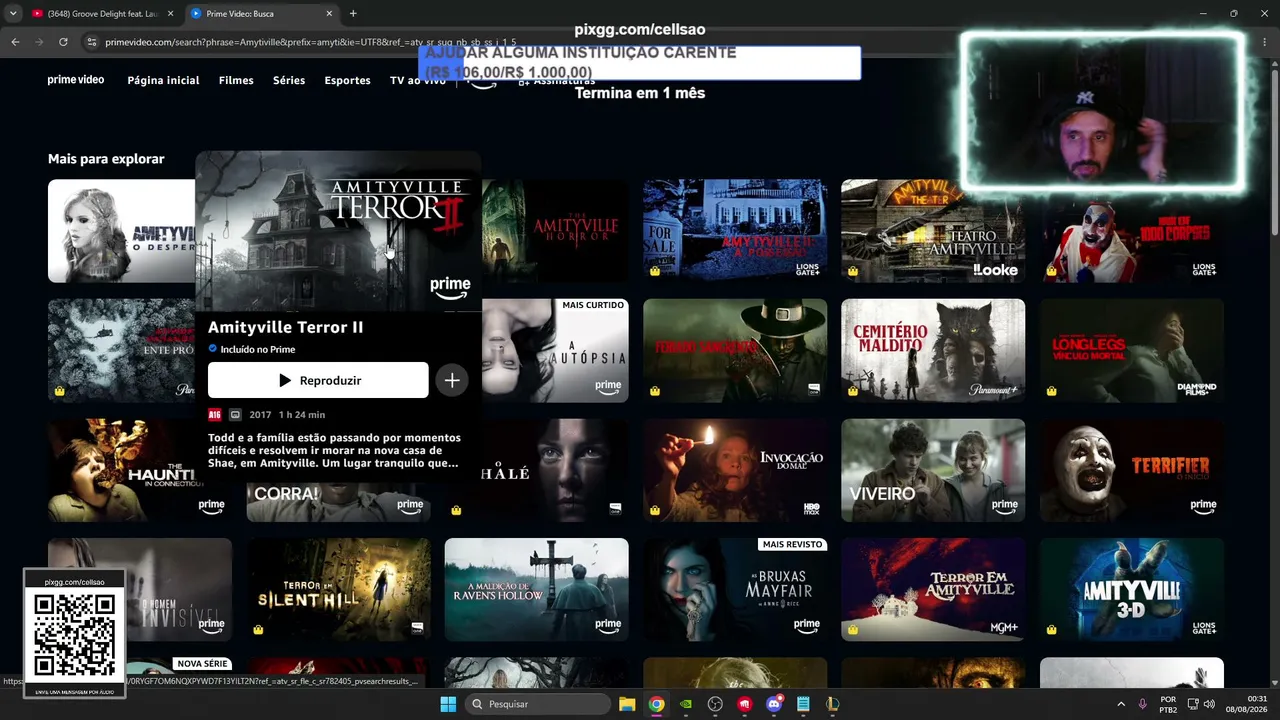Screen dimensions: 1280x720
Task: Open Terrifier O Início card
Action: coord(1132,470)
